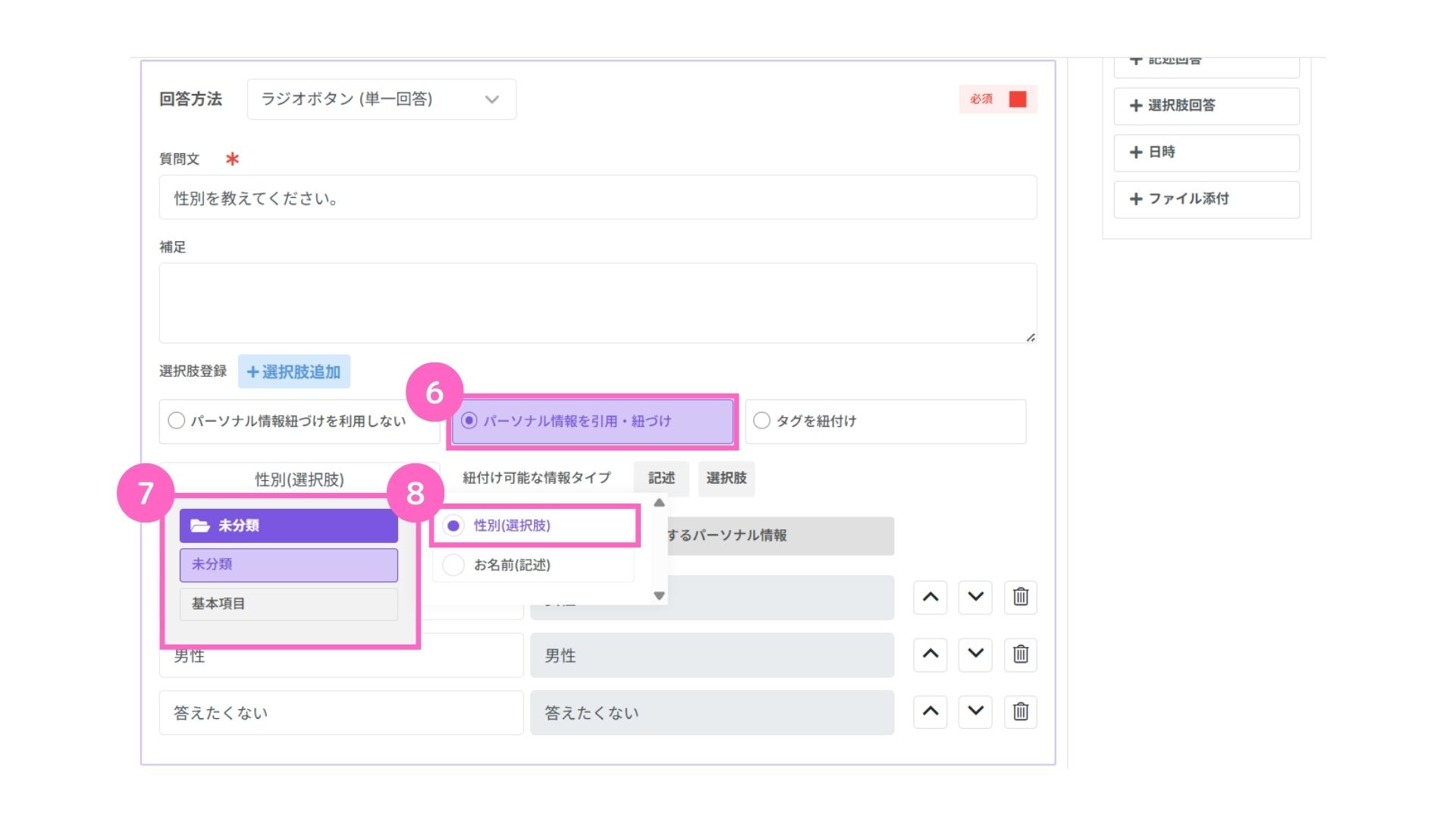Screen dimensions: 1456x819
Task: Move 男性 choice down with arrow
Action: [975, 654]
